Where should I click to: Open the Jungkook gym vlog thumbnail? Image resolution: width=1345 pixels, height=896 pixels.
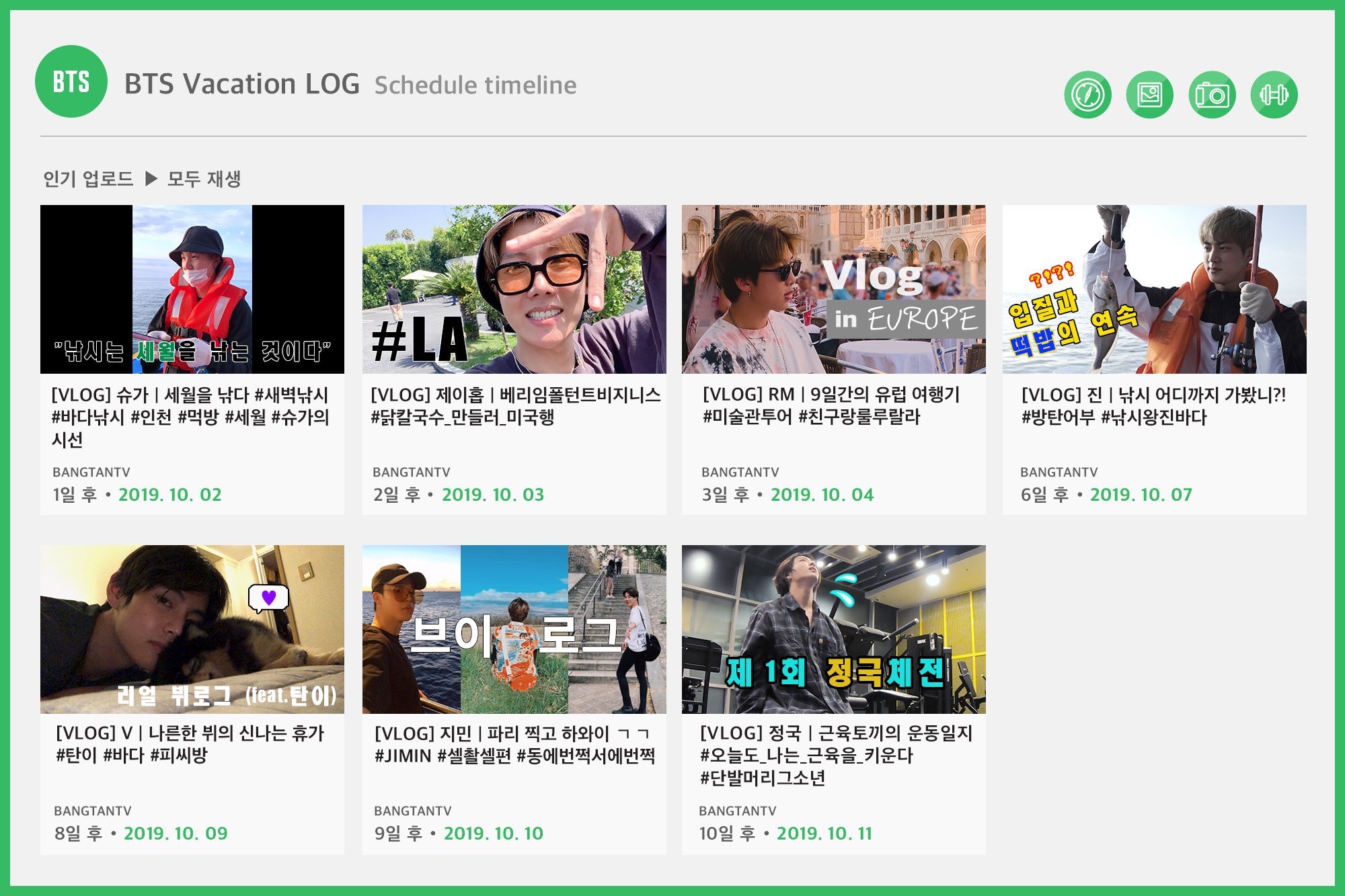[833, 629]
